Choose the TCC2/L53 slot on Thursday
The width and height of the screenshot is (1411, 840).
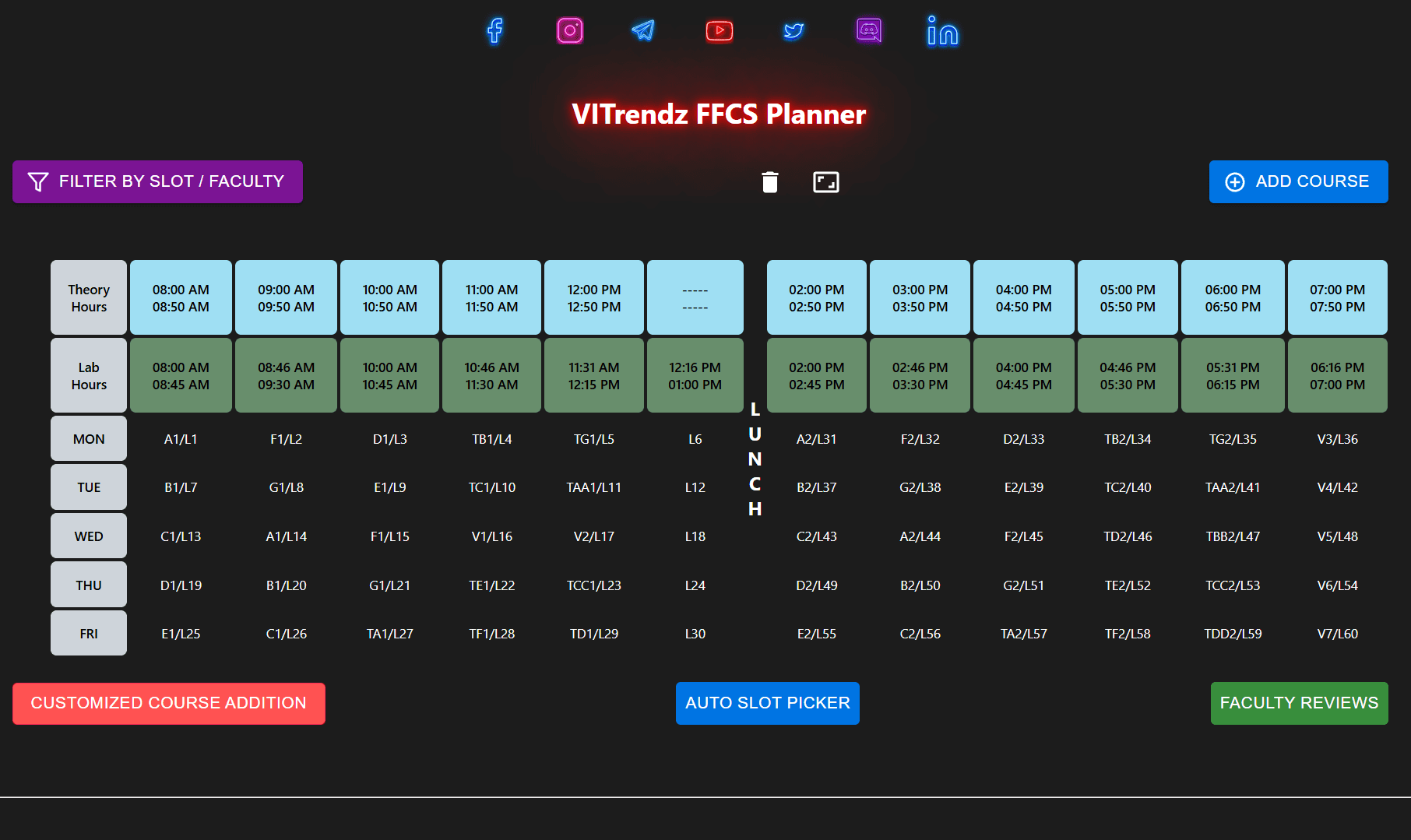[x=1232, y=585]
